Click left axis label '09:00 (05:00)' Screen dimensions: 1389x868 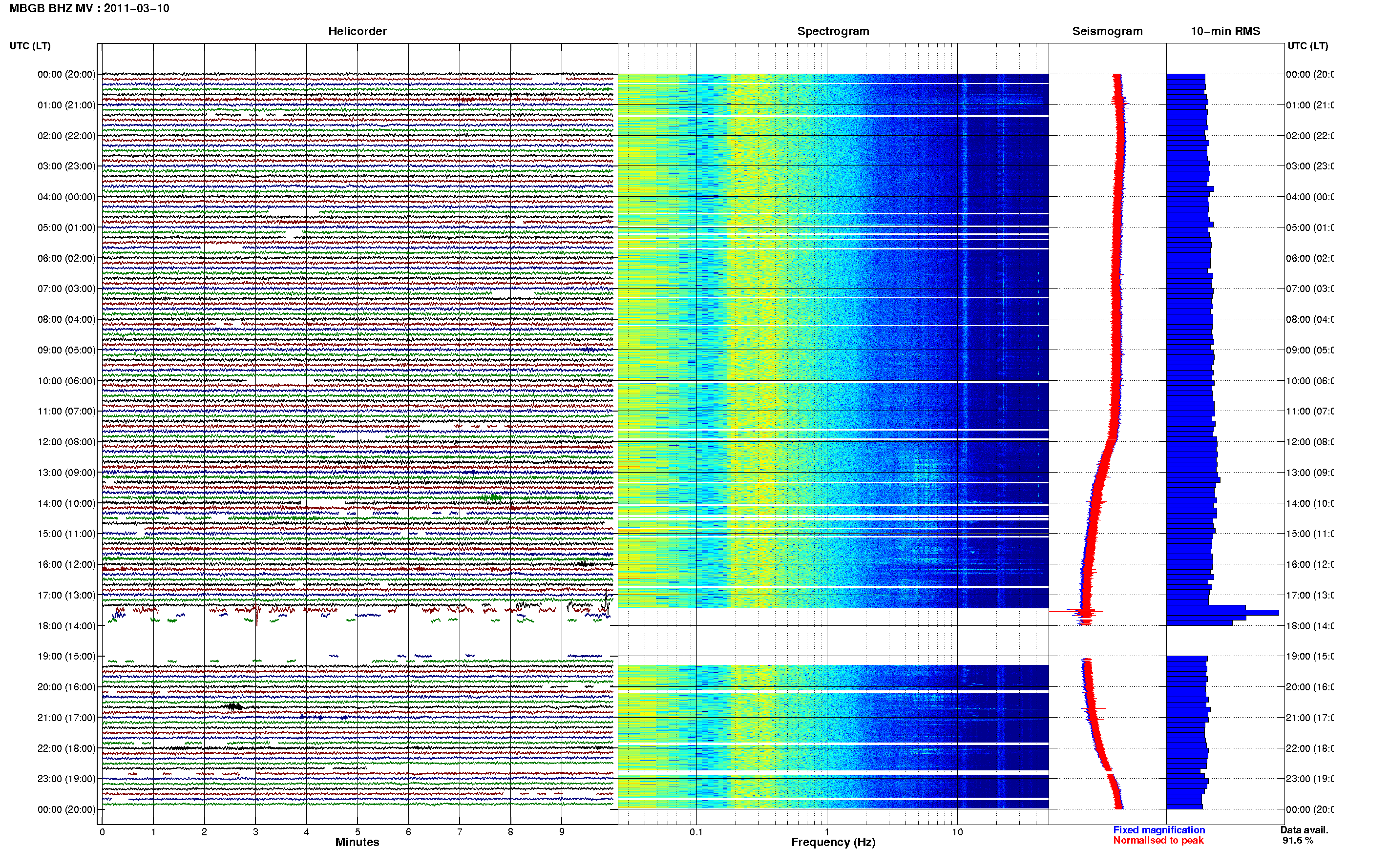66,350
